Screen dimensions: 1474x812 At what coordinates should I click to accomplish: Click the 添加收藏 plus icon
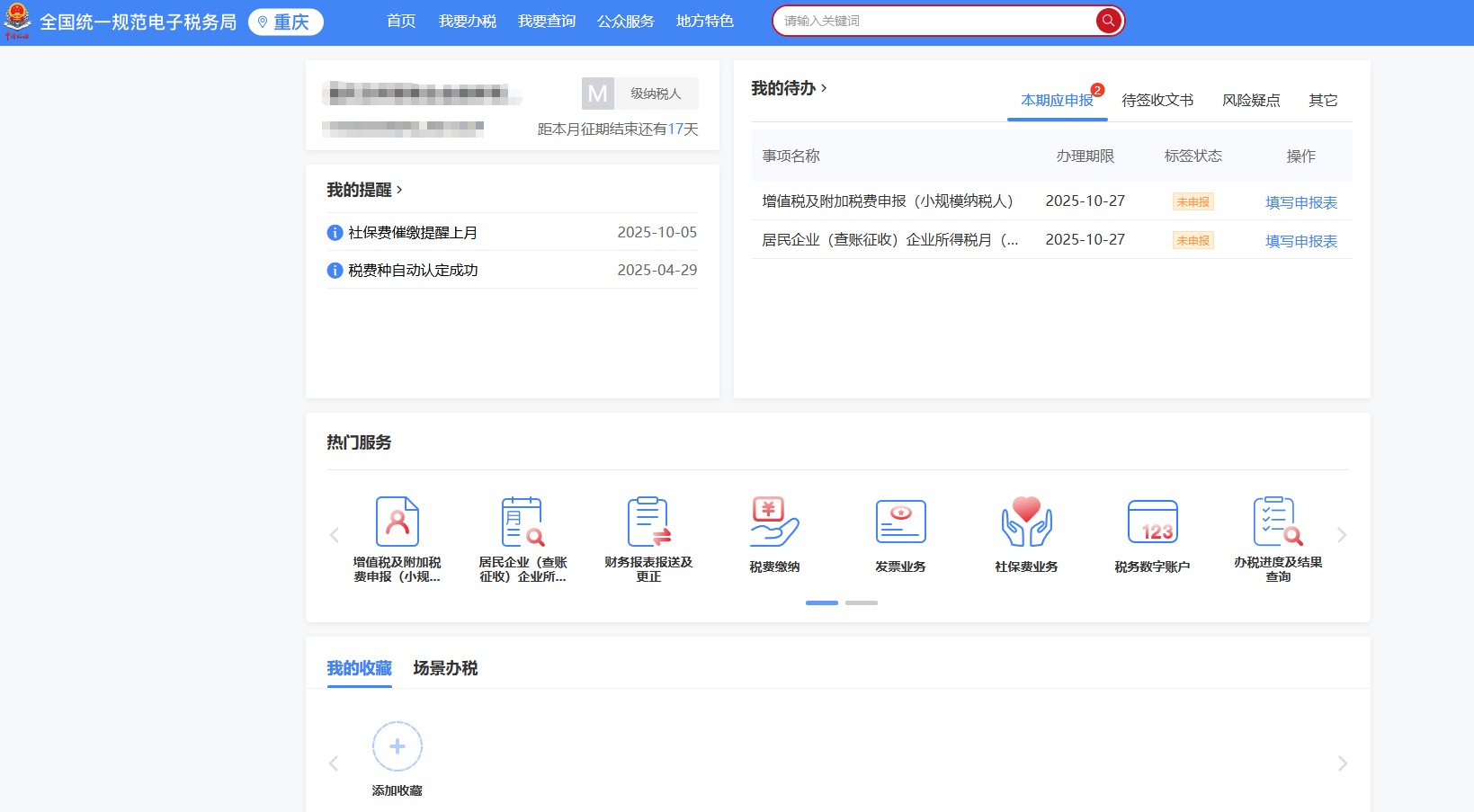tap(398, 746)
